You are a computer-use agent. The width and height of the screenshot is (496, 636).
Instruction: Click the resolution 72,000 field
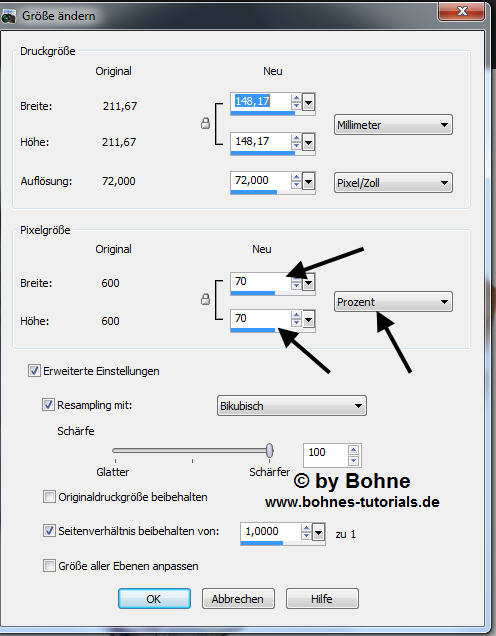(x=261, y=180)
